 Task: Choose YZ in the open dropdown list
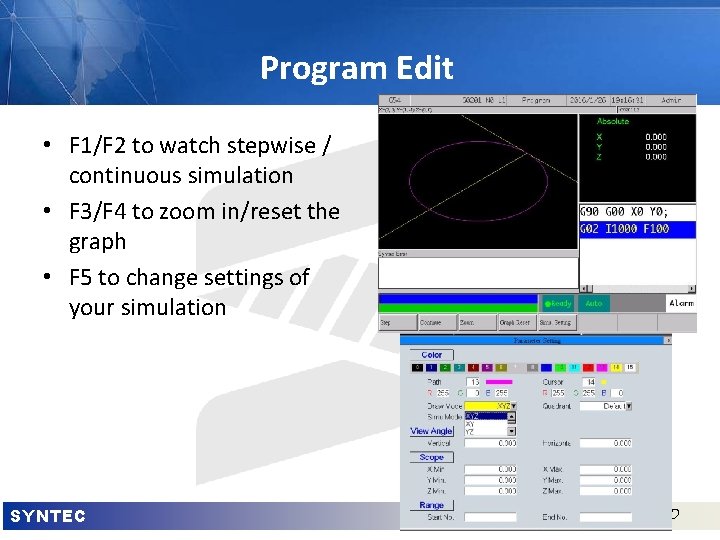(486, 432)
